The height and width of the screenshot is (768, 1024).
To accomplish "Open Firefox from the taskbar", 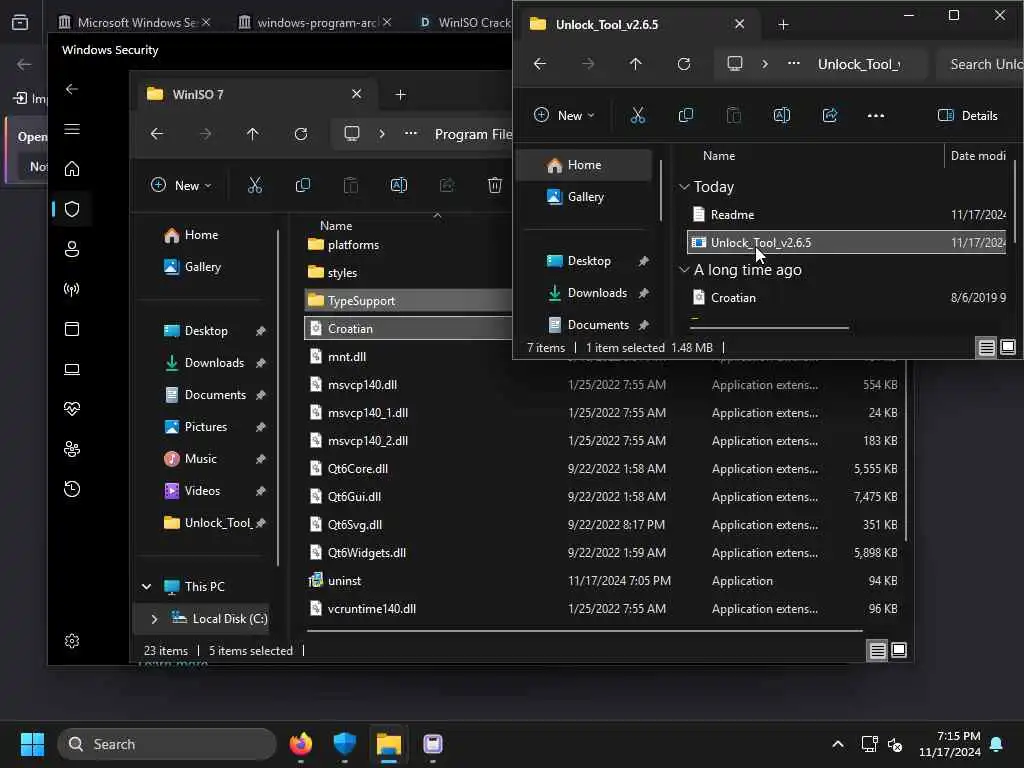I will tap(300, 744).
